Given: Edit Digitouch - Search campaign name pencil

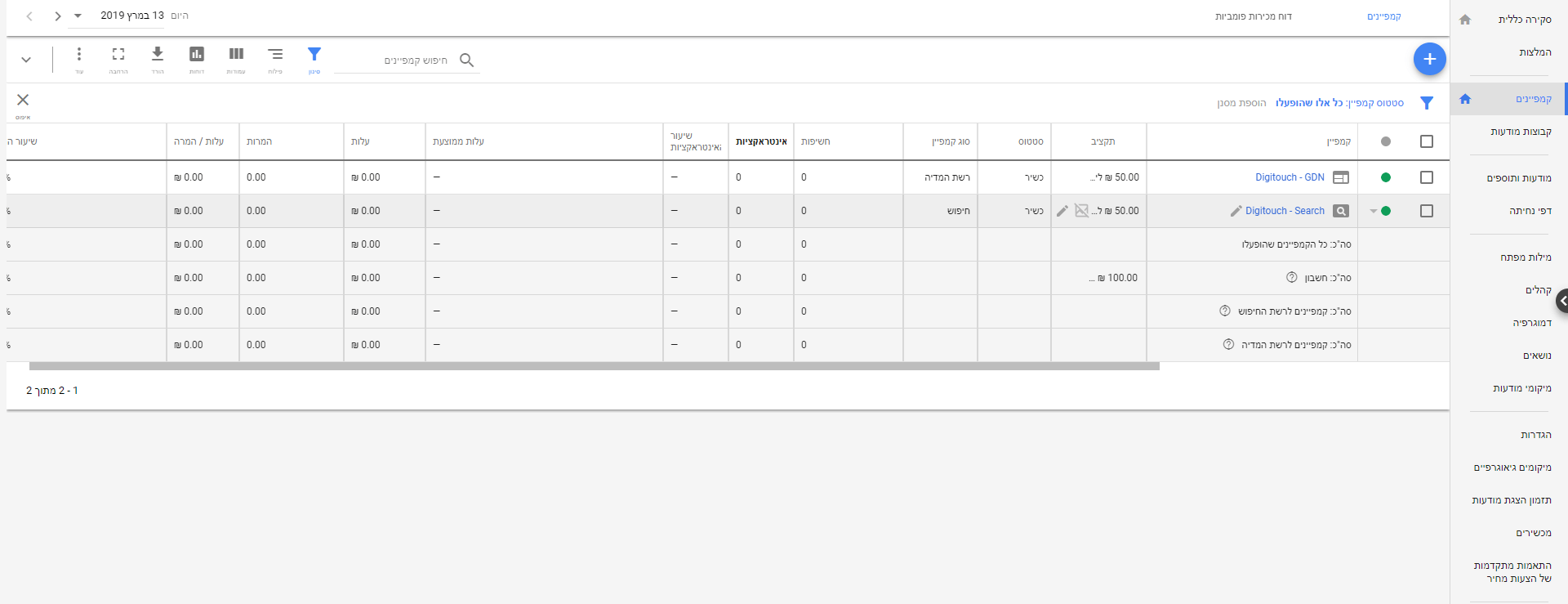Looking at the screenshot, I should [x=1236, y=211].
